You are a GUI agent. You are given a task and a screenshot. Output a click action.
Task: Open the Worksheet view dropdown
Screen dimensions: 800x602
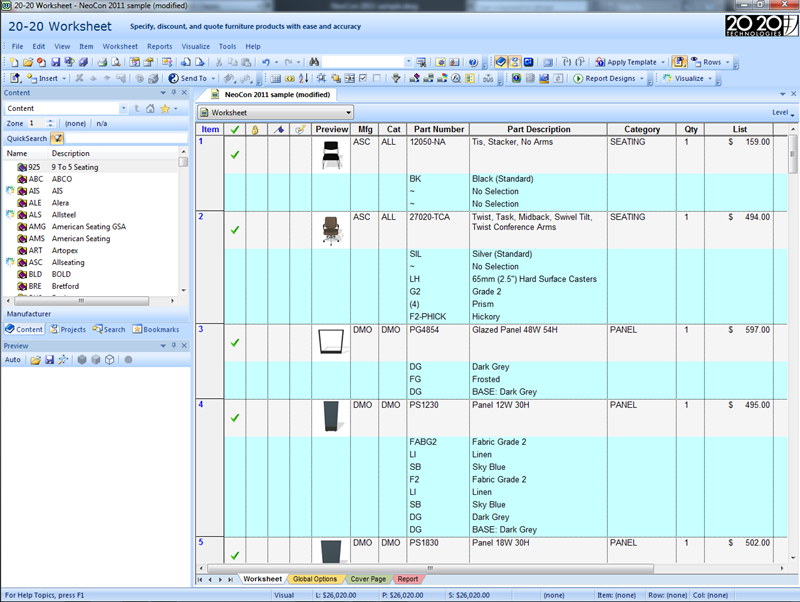(x=347, y=113)
